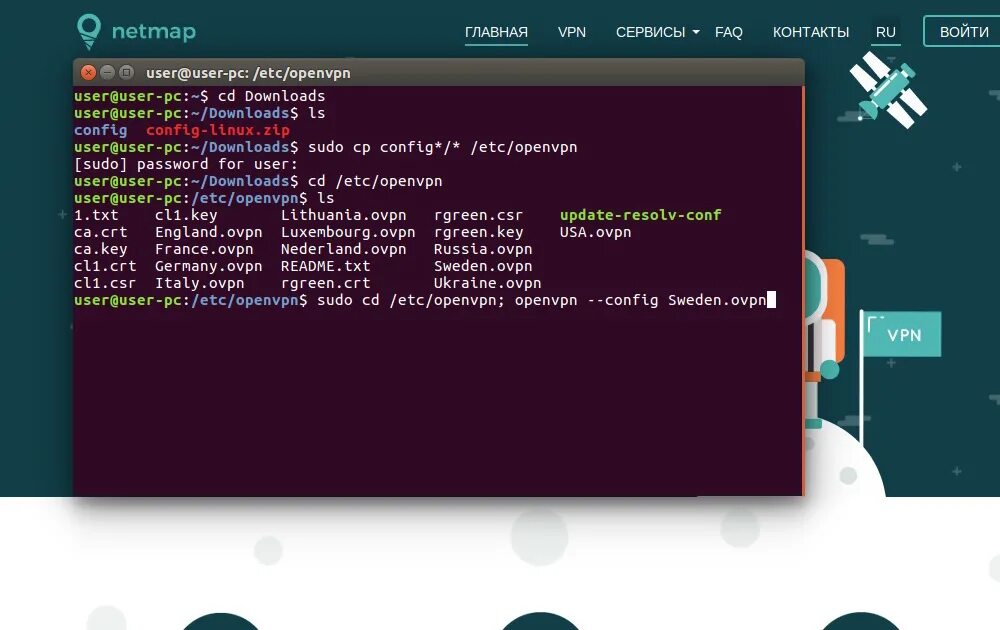Click Germany.ovpn in the listing
The image size is (1000, 630).
pos(209,266)
